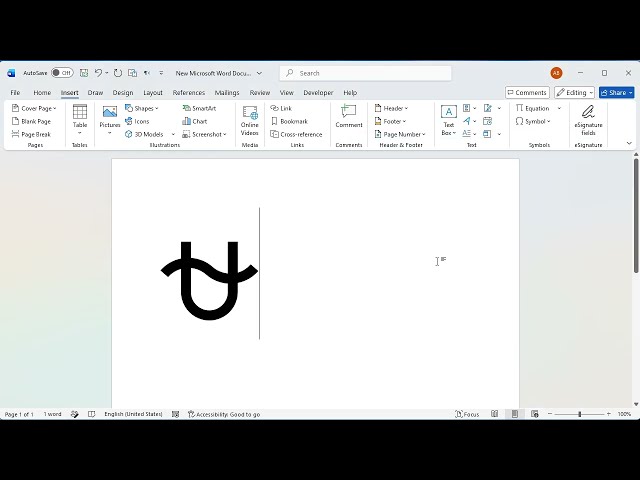The image size is (640, 480).
Task: Click the Comments button
Action: point(527,93)
